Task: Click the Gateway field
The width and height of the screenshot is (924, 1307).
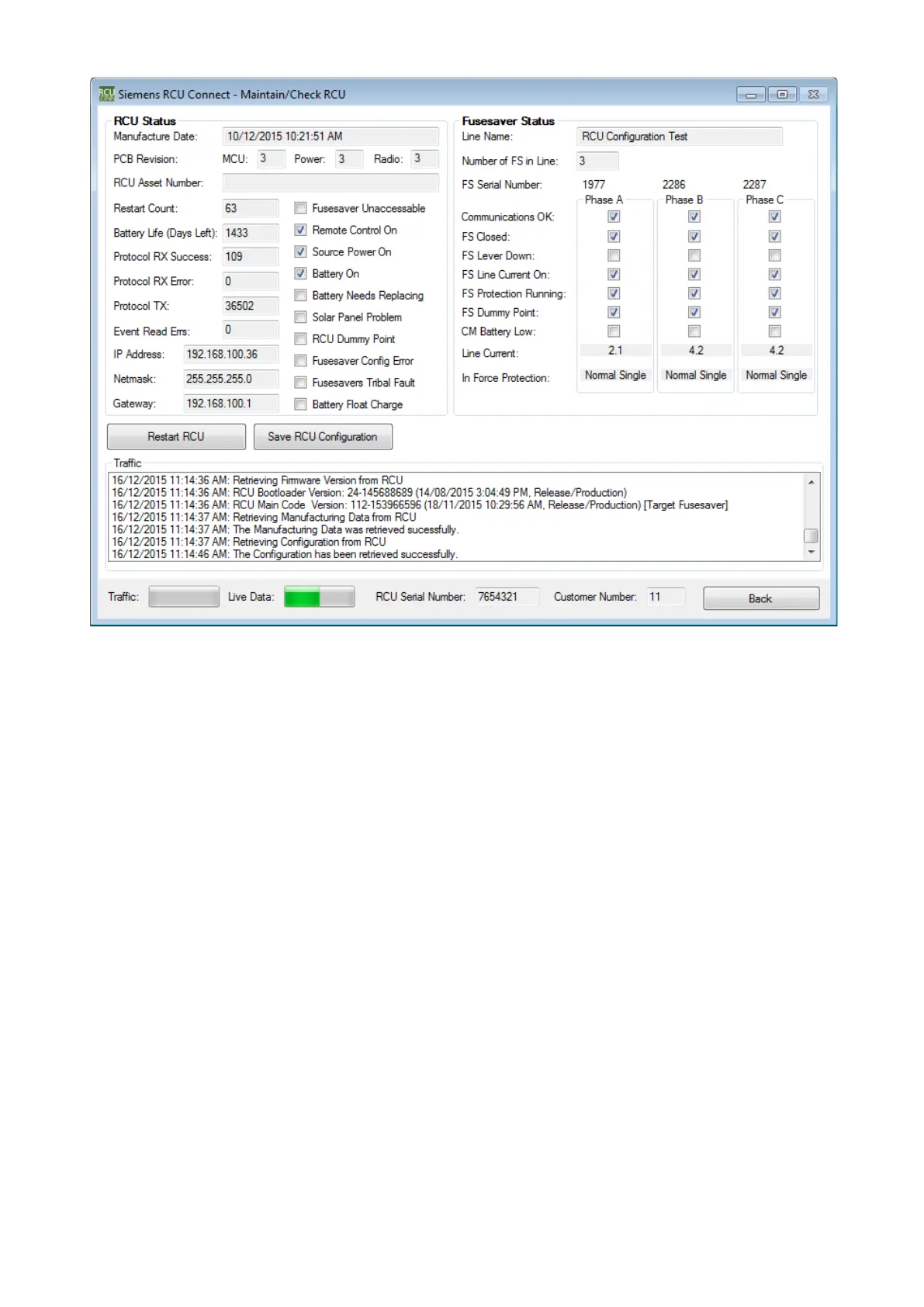Action: point(231,404)
